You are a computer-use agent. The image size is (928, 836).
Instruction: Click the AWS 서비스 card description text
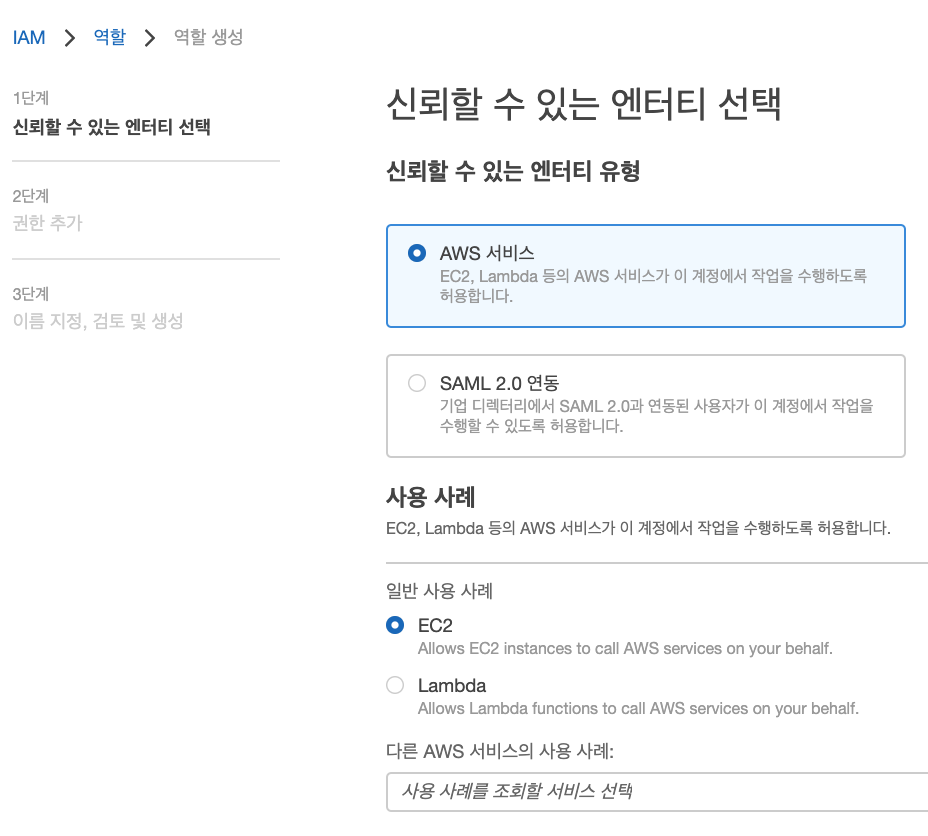pyautogui.click(x=653, y=286)
